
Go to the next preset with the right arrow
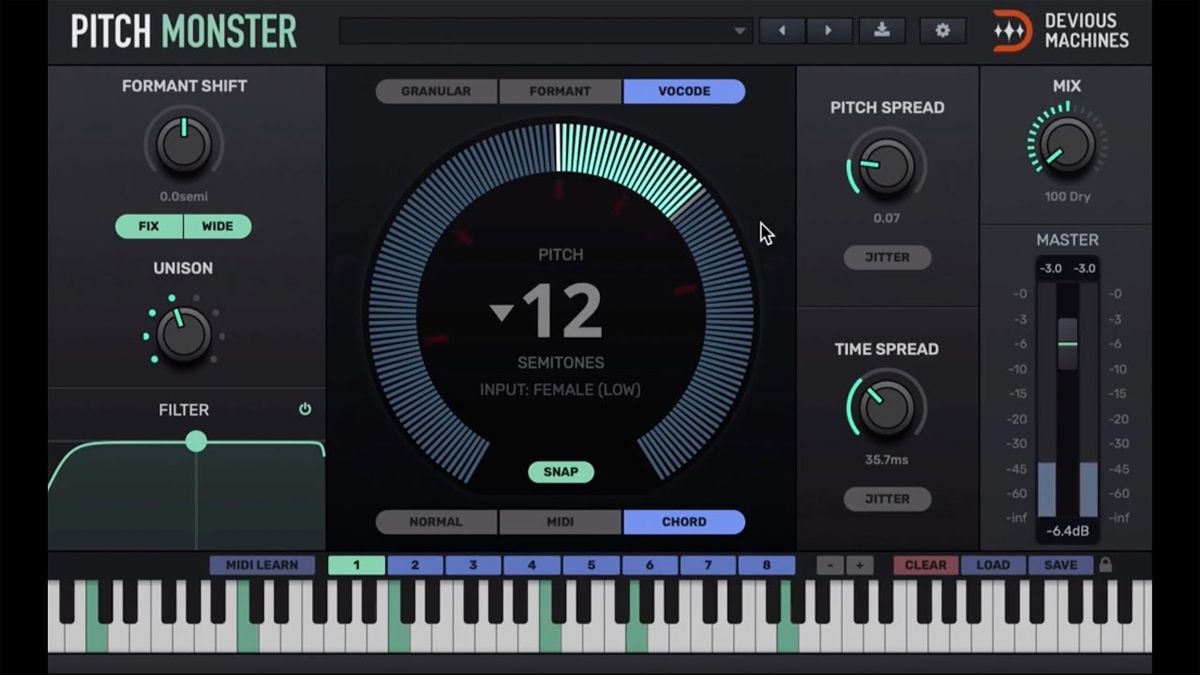830,30
